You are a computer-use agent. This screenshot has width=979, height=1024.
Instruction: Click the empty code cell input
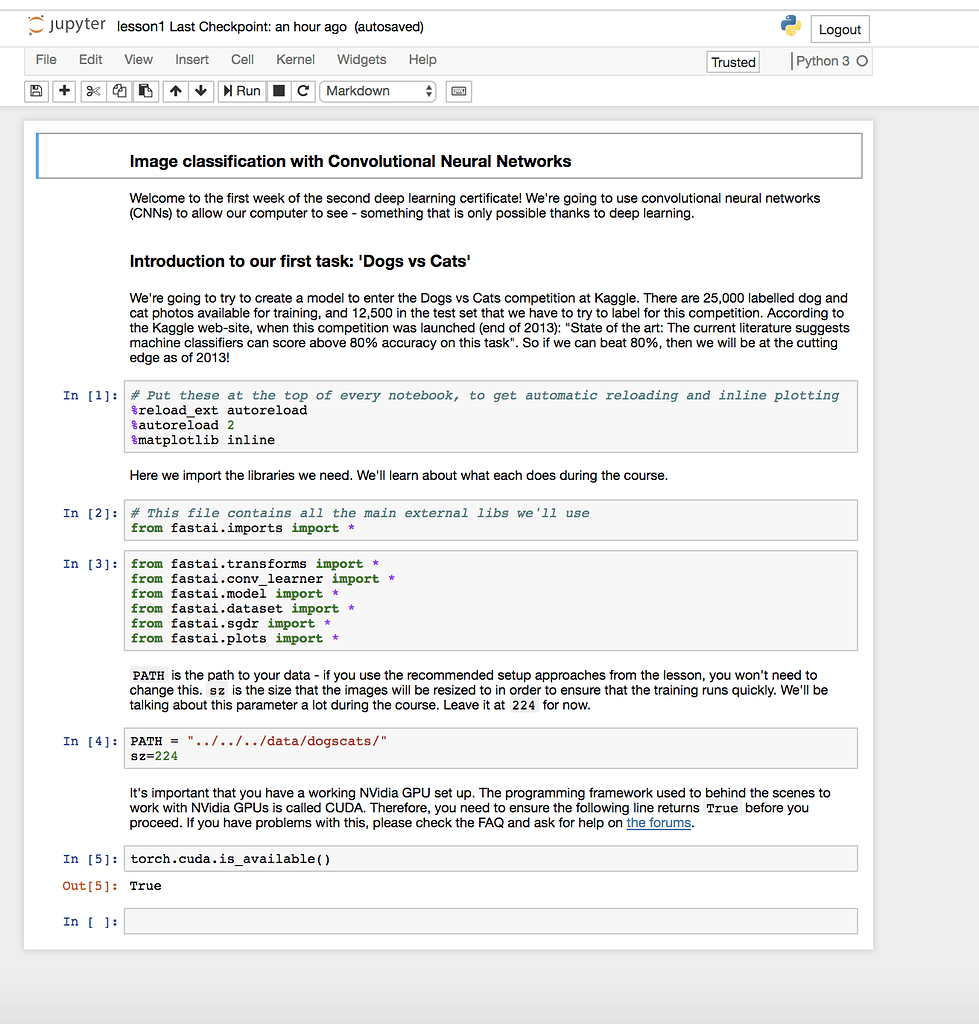pos(490,921)
